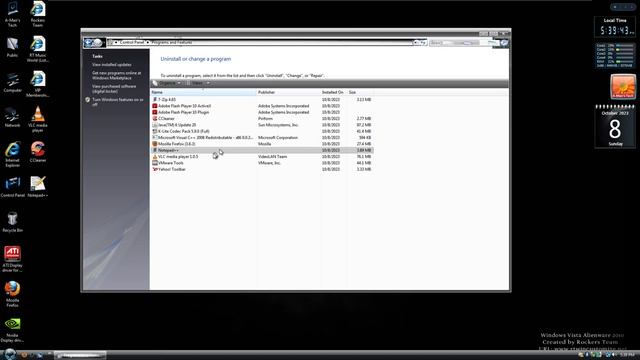
Task: Click the VMware, Inc. publisher cell
Action: pyautogui.click(x=269, y=163)
